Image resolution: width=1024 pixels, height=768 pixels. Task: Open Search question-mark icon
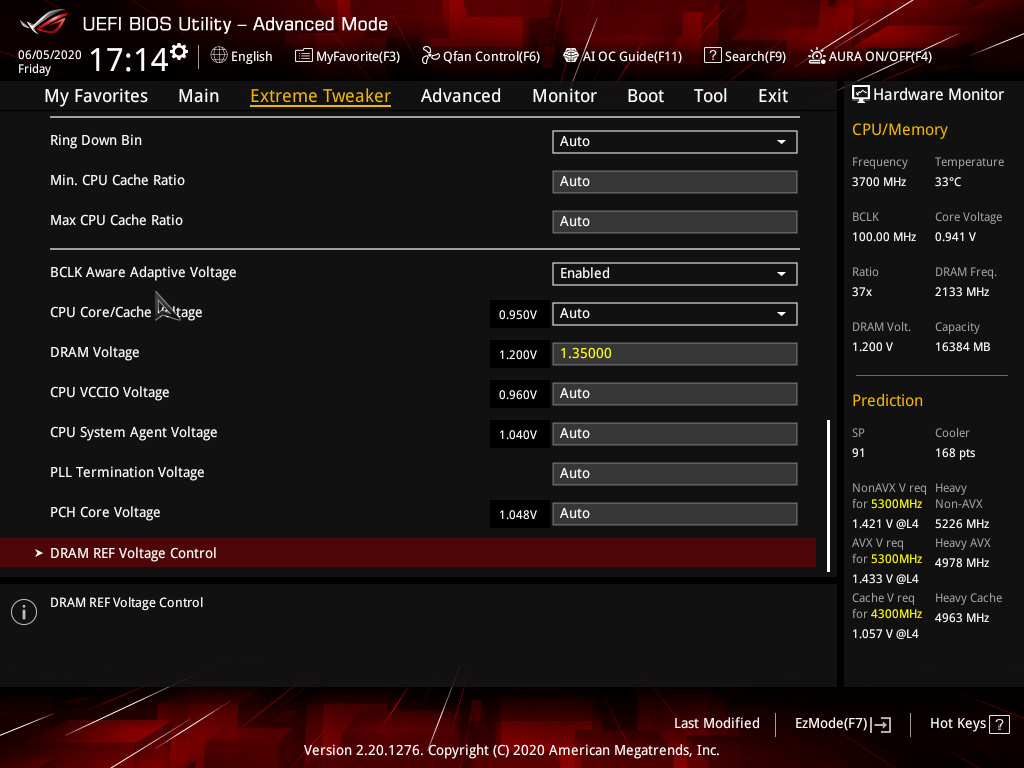(x=712, y=56)
